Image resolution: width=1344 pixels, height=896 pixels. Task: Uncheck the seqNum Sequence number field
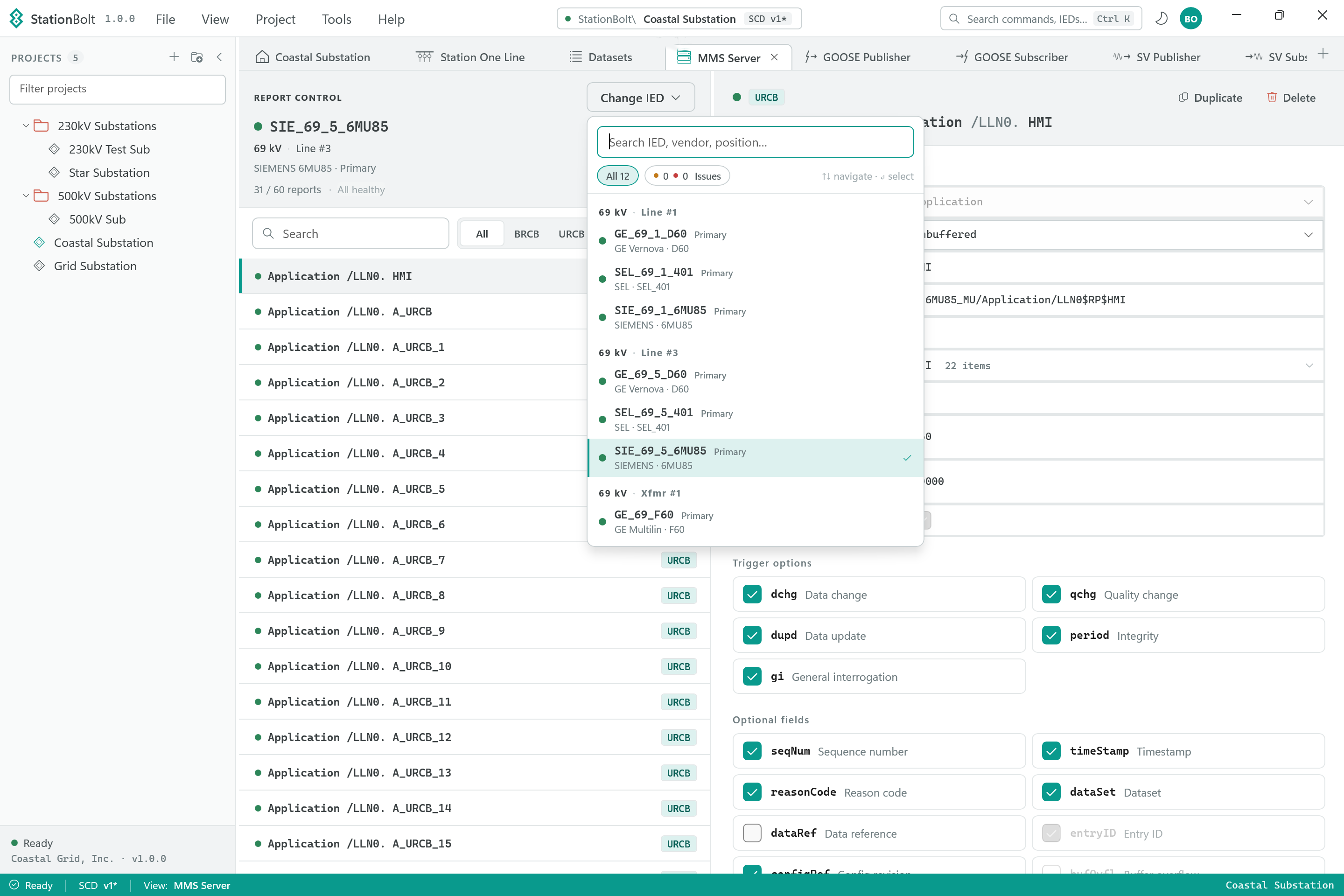pos(752,751)
